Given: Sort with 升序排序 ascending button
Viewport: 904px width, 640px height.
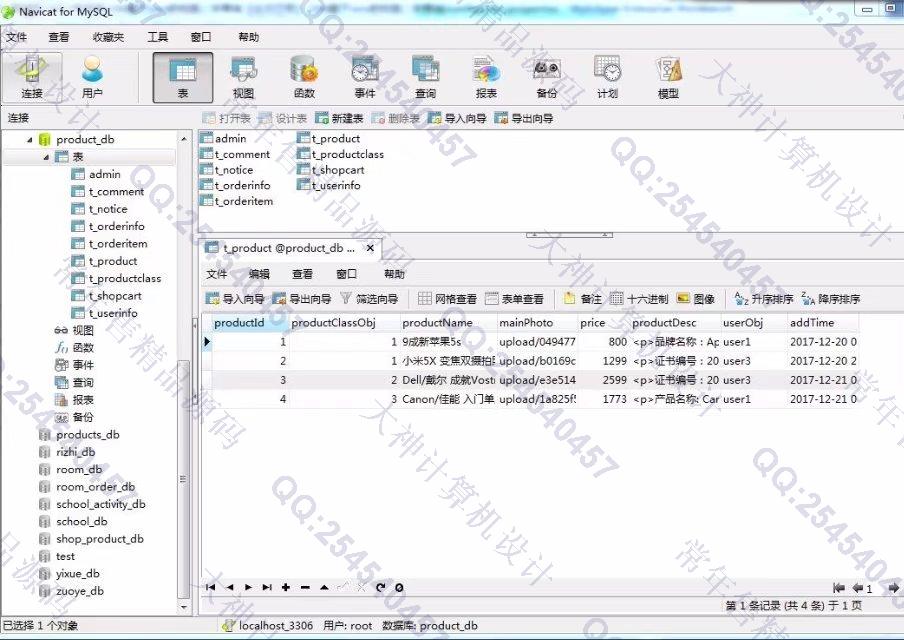Looking at the screenshot, I should coord(764,299).
